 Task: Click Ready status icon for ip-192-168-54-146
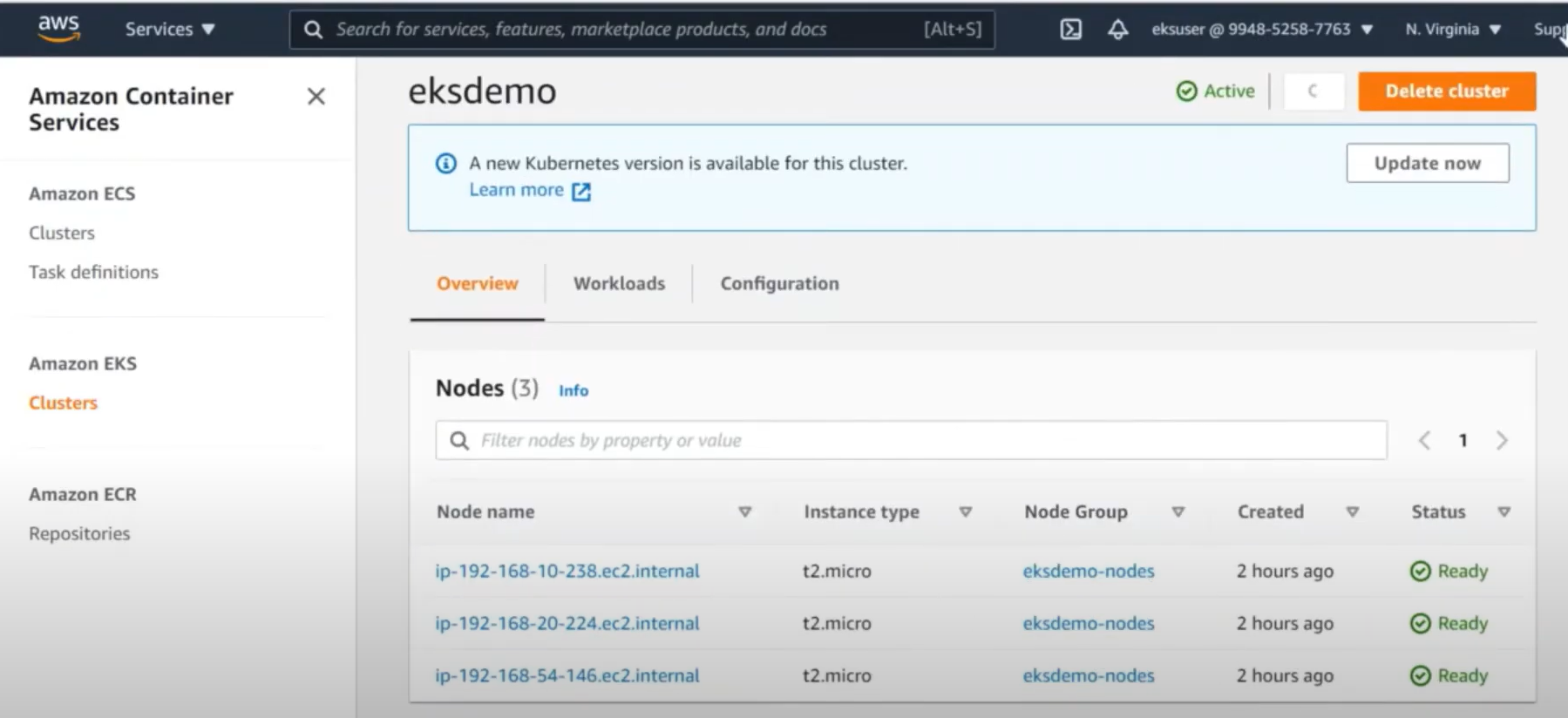(1420, 675)
